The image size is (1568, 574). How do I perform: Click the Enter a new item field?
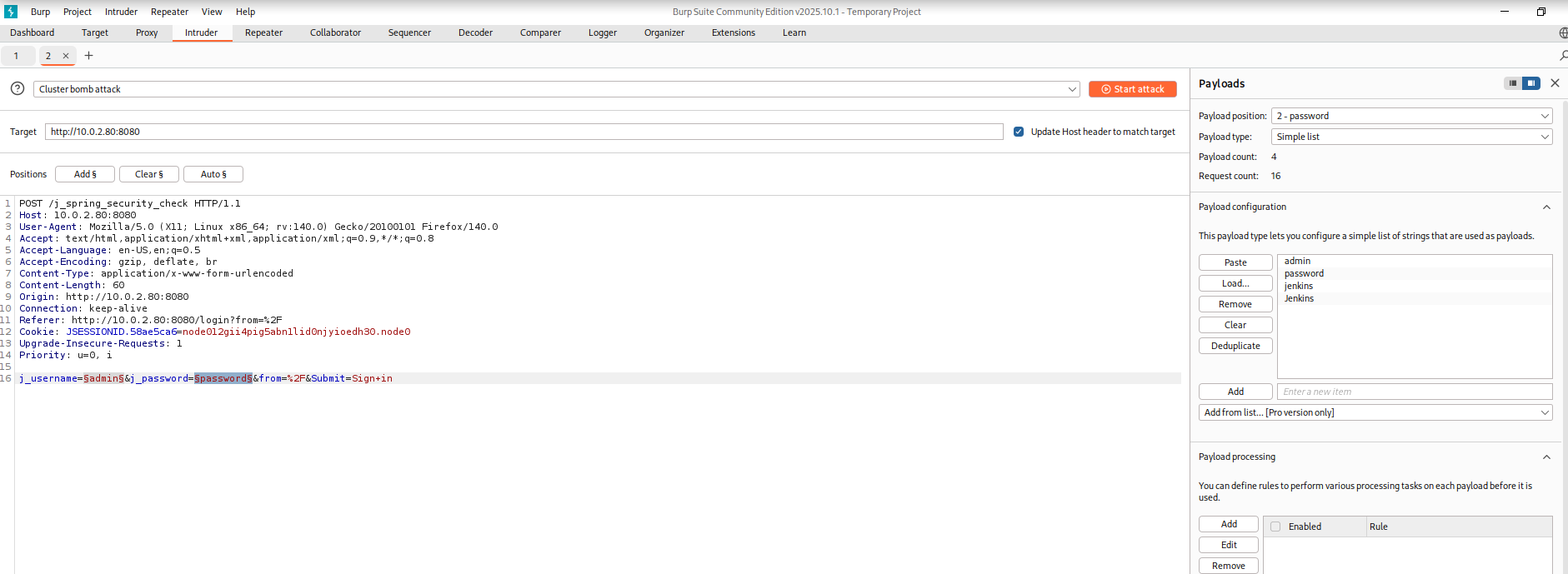[1415, 392]
